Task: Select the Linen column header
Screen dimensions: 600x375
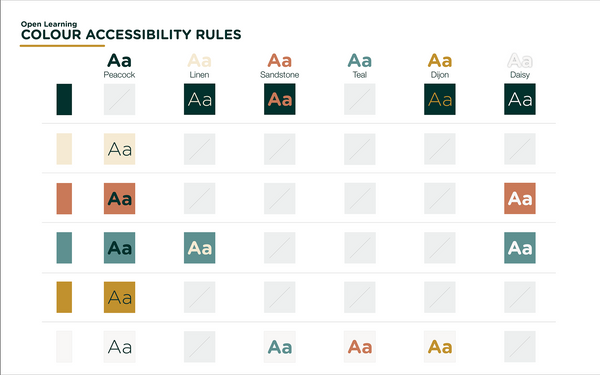Action: pos(199,66)
